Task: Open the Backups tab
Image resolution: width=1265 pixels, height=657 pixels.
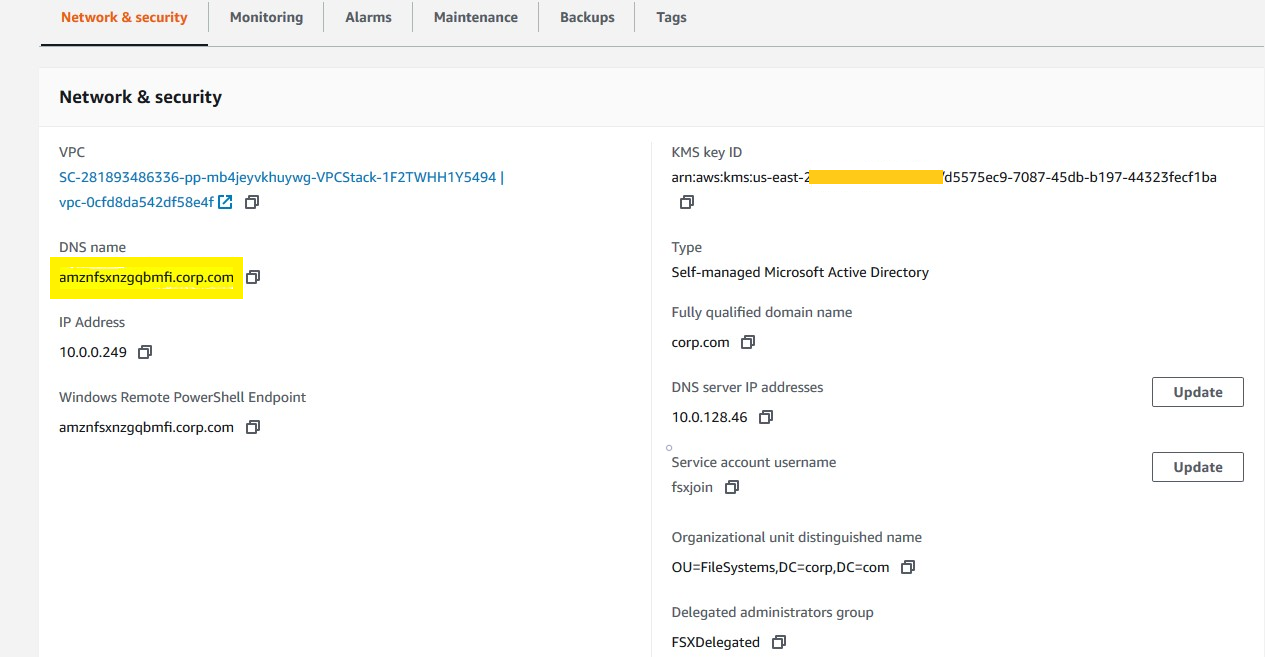Action: point(586,17)
